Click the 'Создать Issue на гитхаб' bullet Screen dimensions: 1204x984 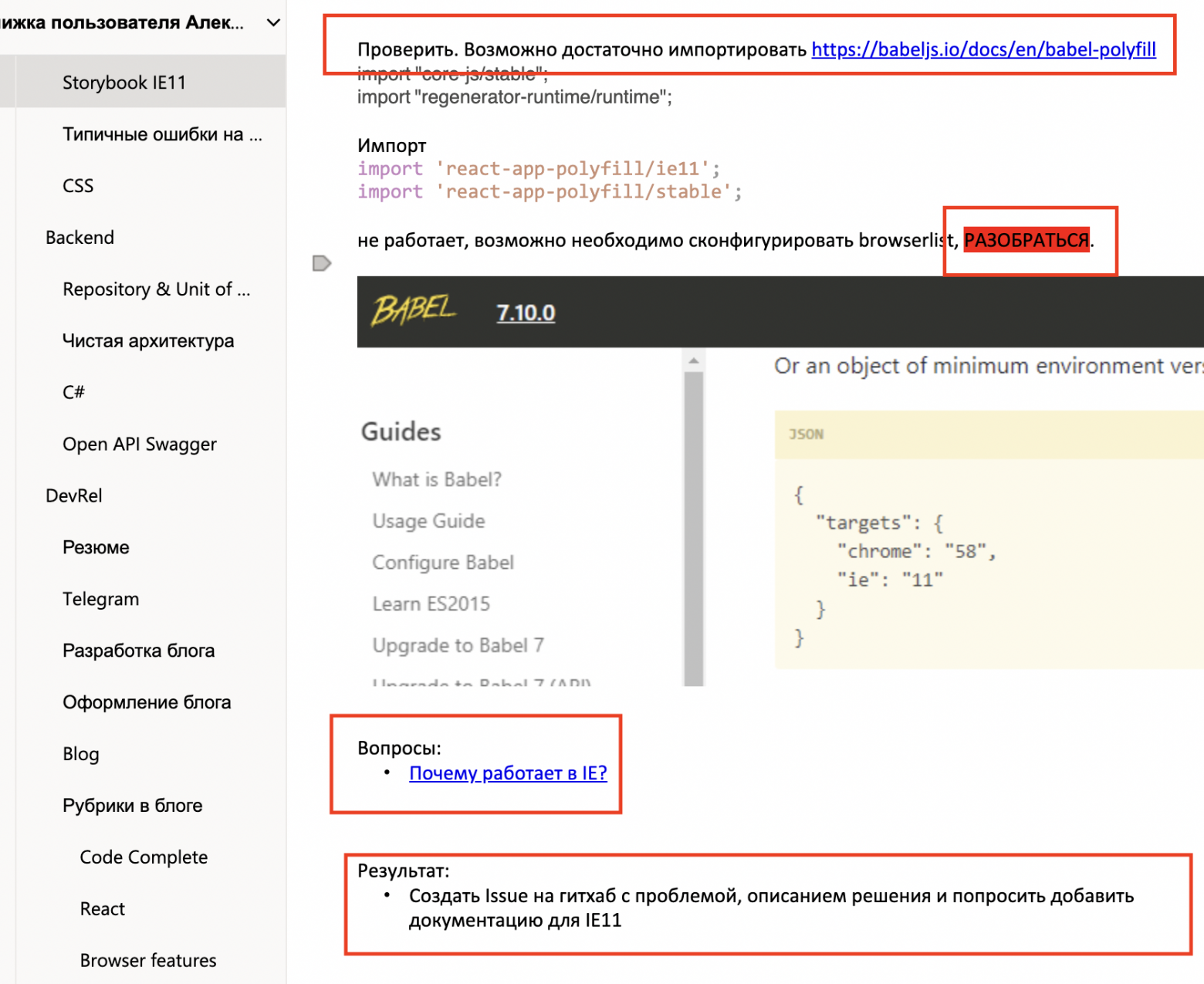pos(772,908)
